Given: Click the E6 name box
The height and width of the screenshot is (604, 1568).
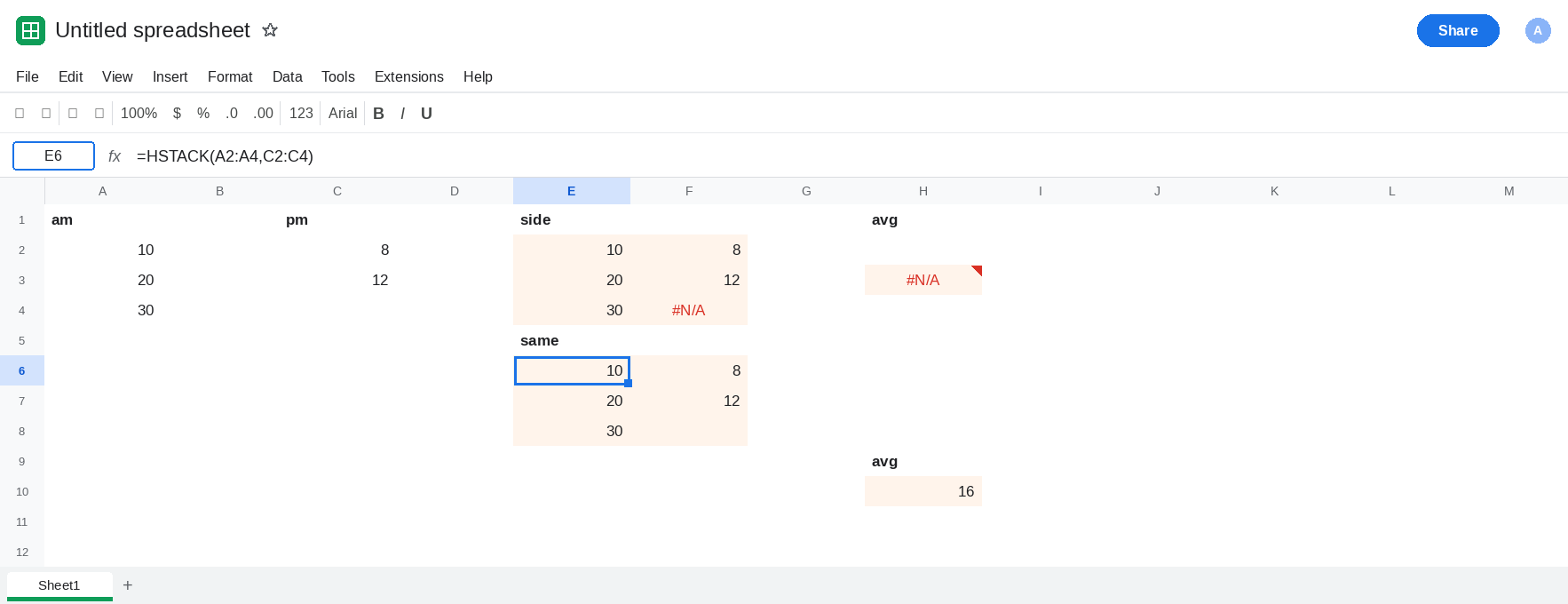Looking at the screenshot, I should click(x=53, y=156).
